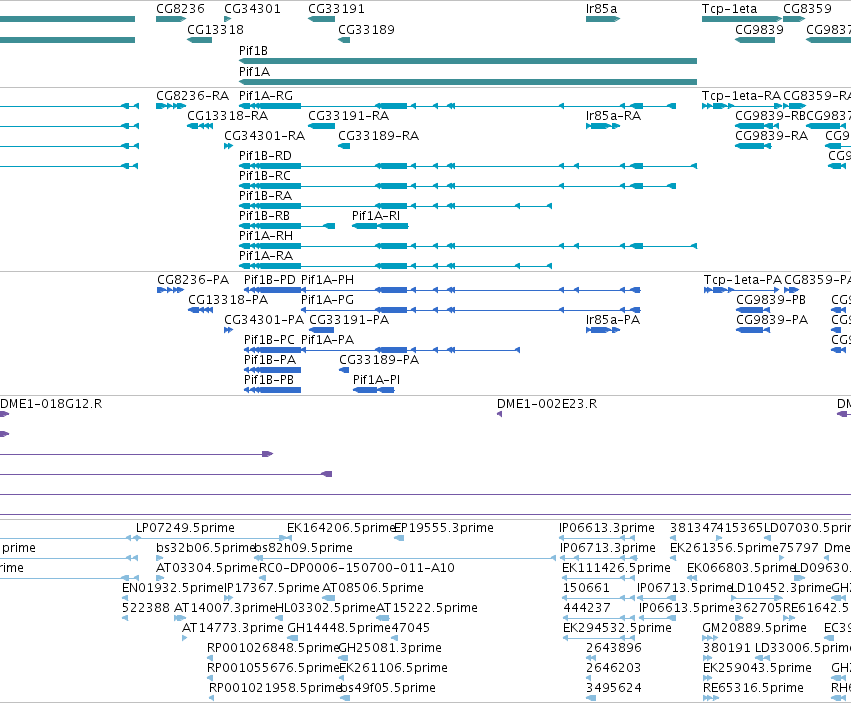This screenshot has width=851, height=703.
Task: Click EST label LP07249.5prime
Action: point(185,528)
